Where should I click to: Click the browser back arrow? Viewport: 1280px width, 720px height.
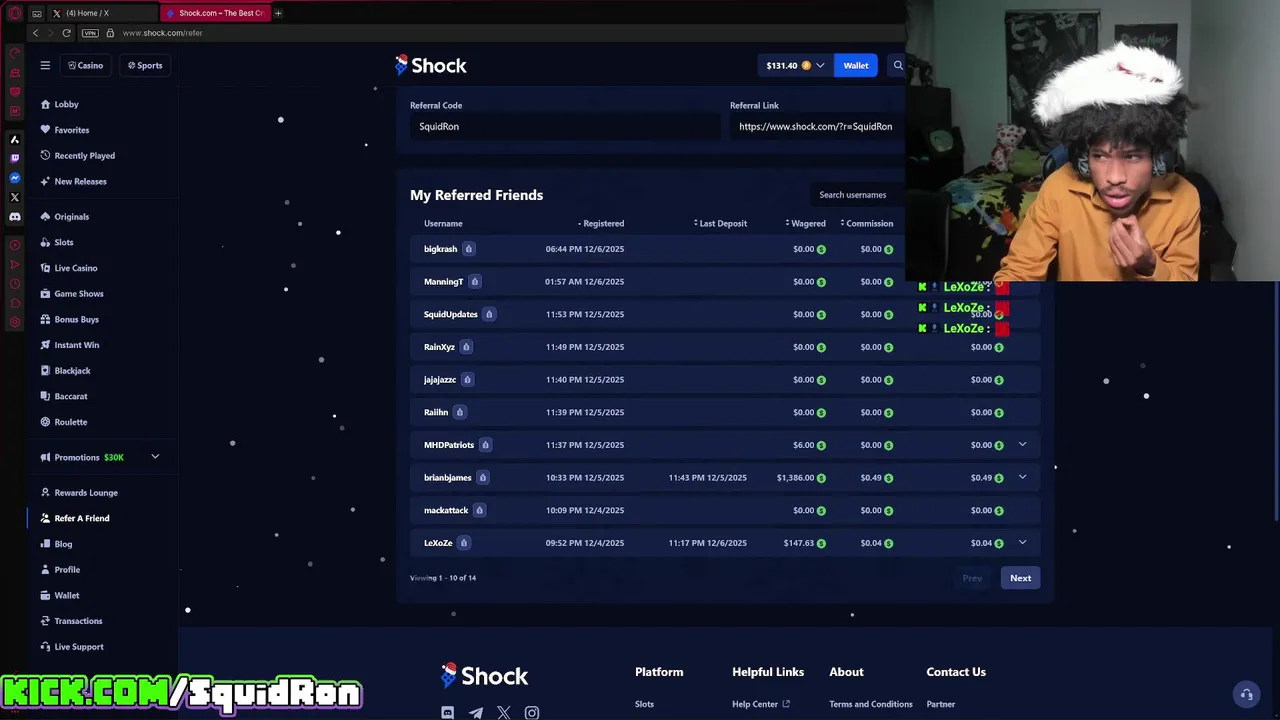(35, 33)
